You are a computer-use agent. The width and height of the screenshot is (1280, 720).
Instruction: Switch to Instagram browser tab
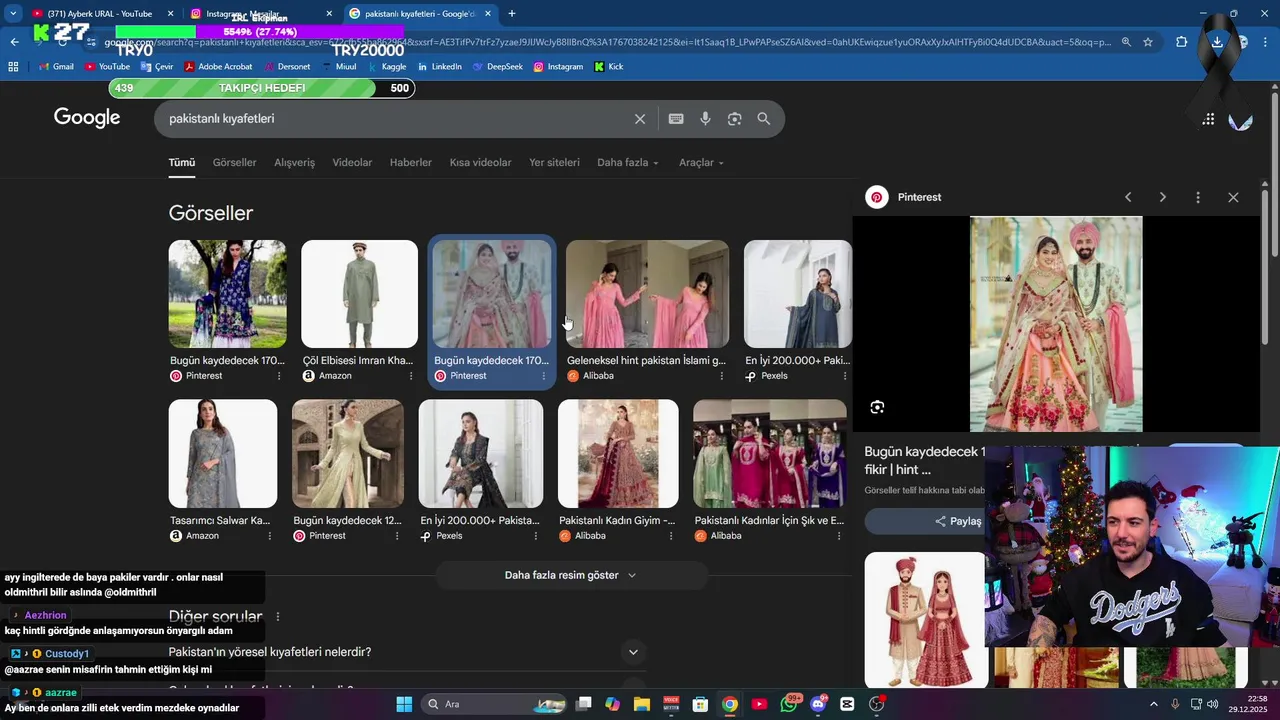click(x=262, y=13)
